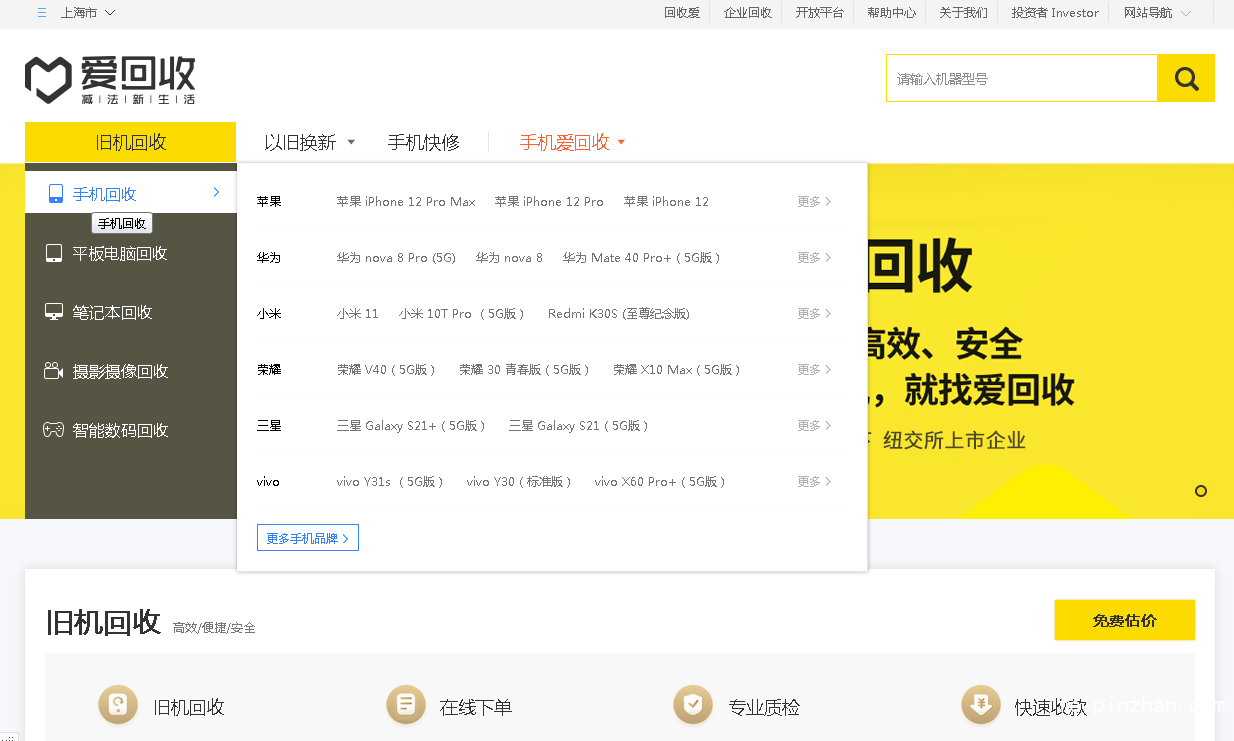Click the 快速收款 download icon

981,706
